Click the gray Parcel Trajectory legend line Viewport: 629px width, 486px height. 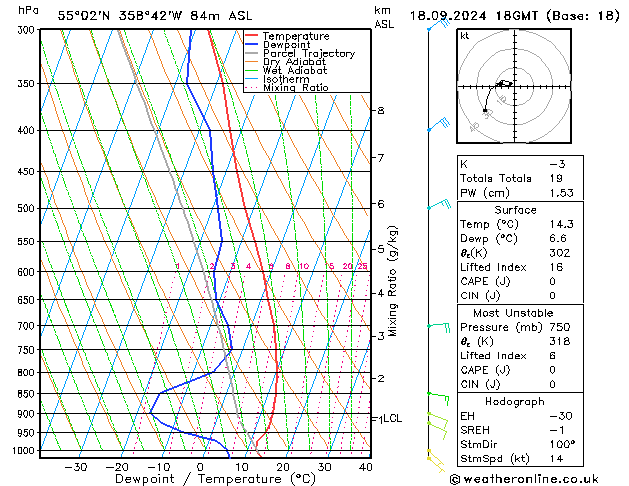tap(252, 53)
